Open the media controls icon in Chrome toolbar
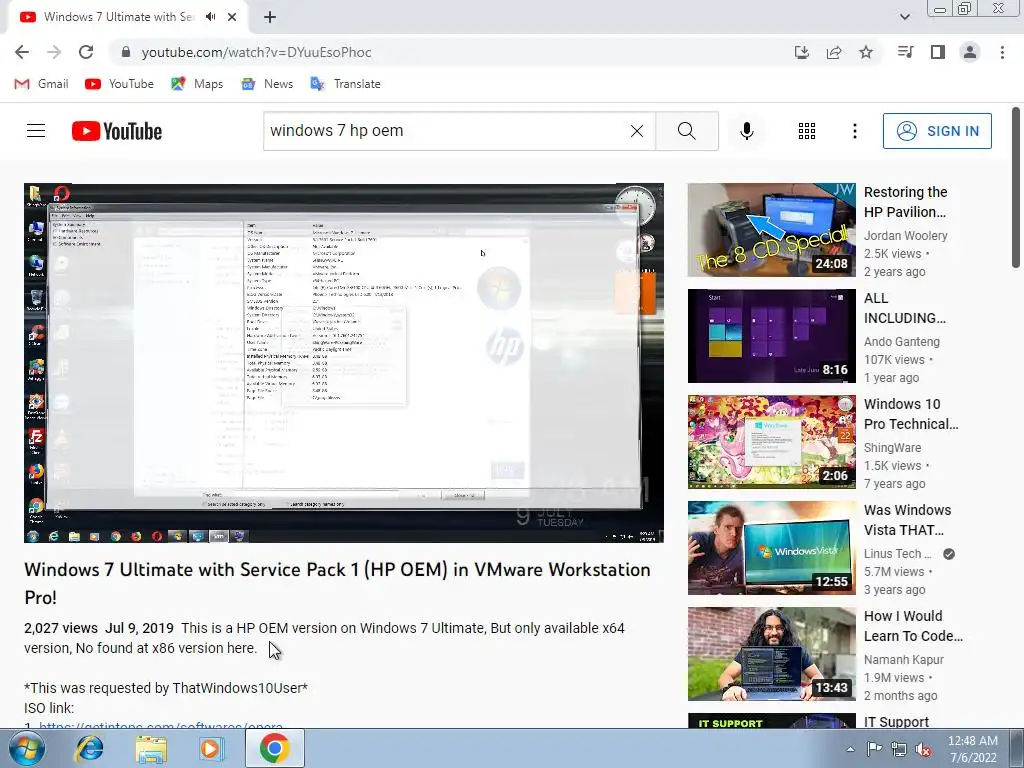 click(905, 52)
